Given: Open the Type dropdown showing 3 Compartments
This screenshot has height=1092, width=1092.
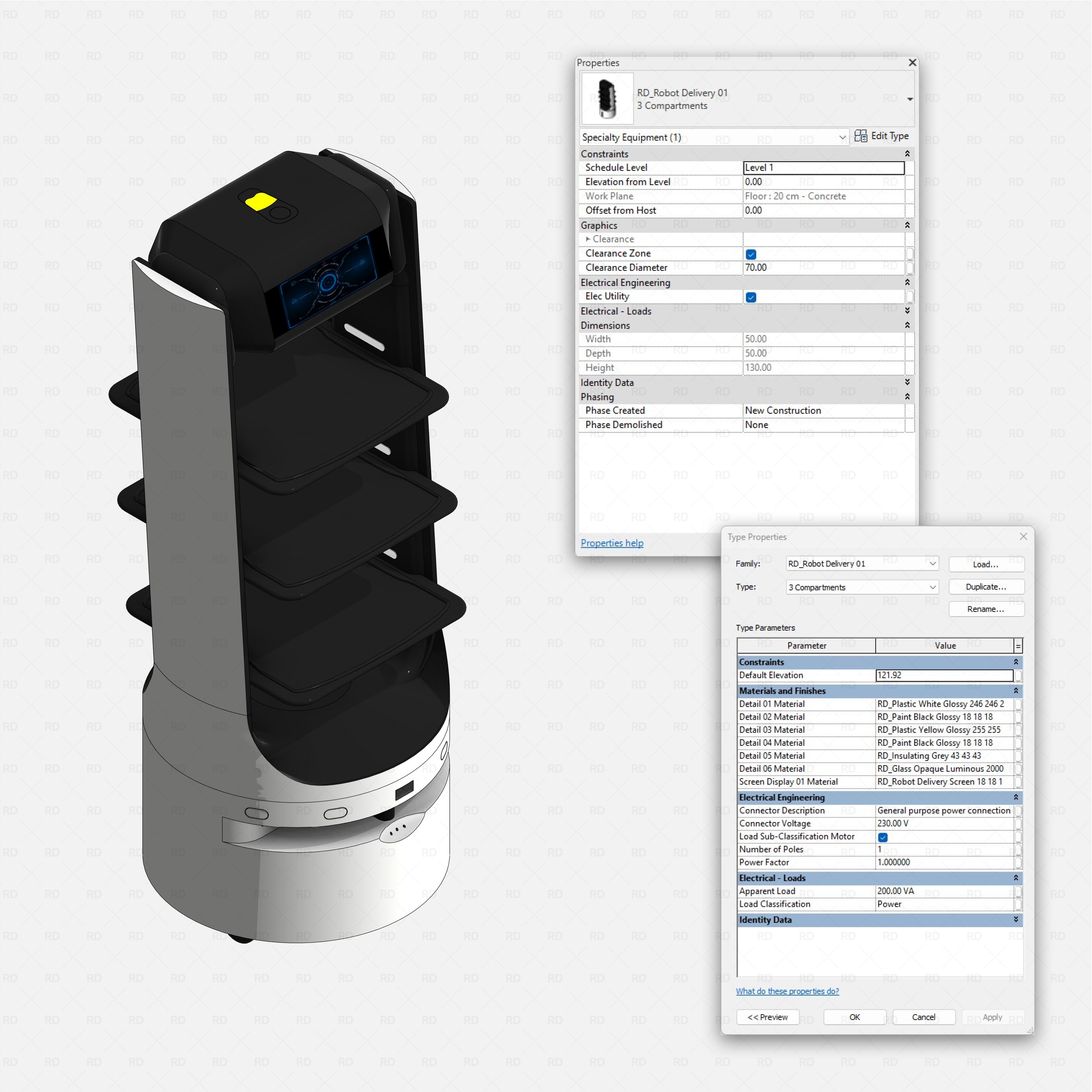Looking at the screenshot, I should point(862,587).
